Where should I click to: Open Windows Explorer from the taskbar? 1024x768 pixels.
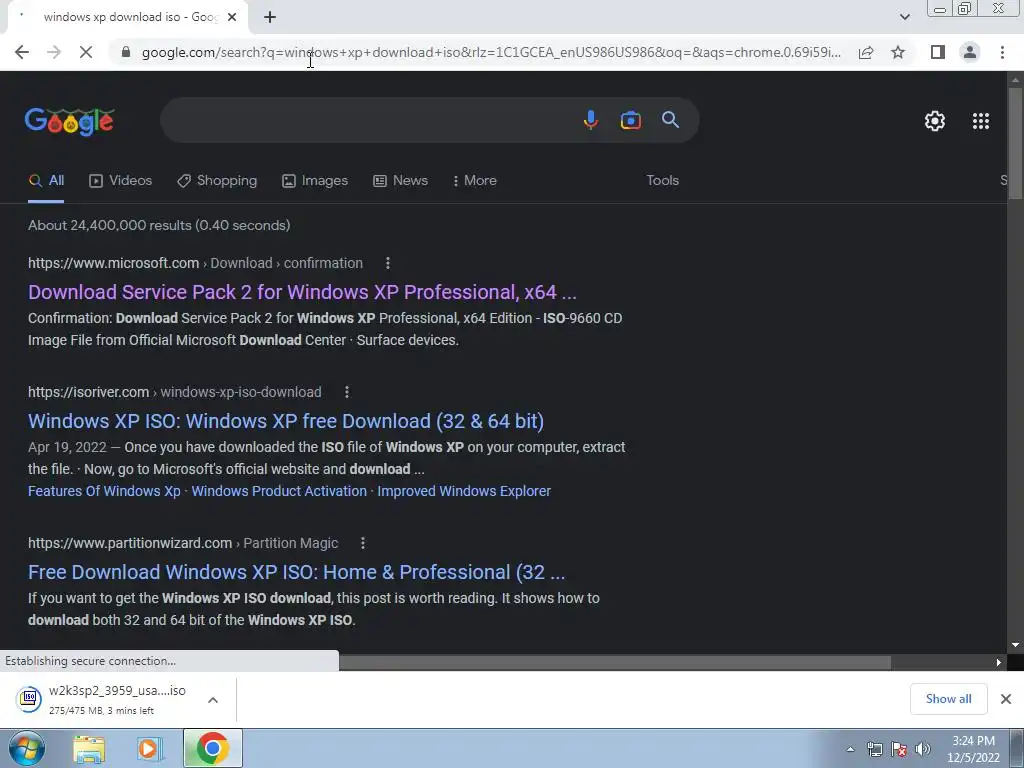coord(89,749)
